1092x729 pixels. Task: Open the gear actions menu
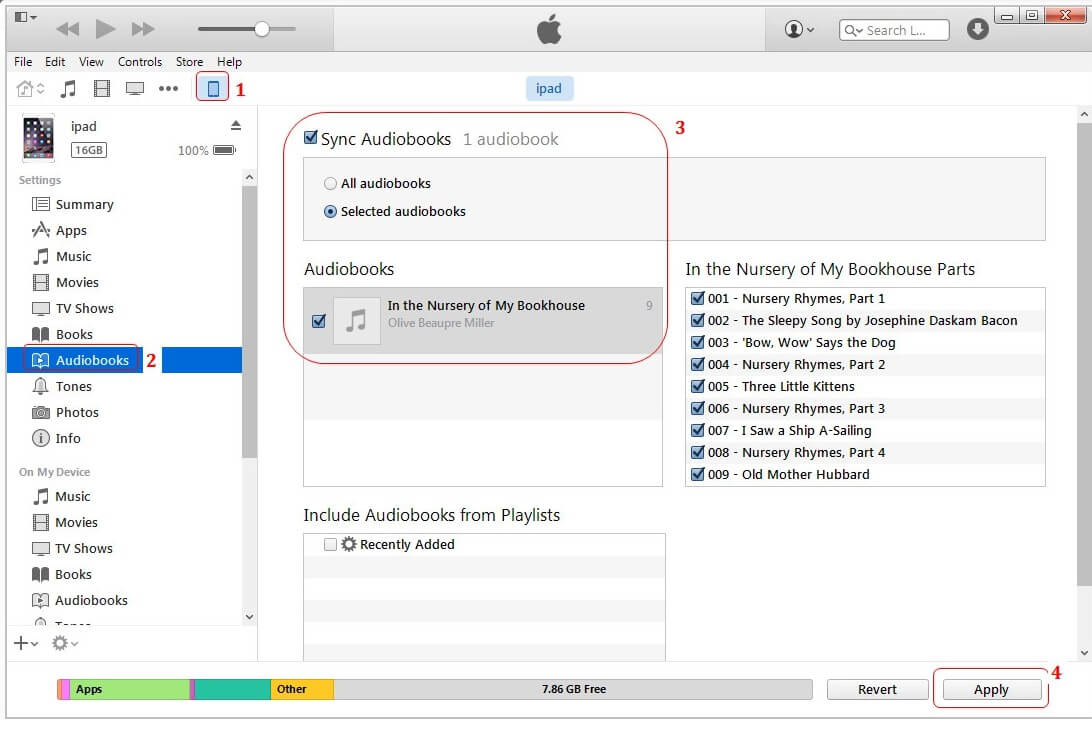(x=65, y=643)
